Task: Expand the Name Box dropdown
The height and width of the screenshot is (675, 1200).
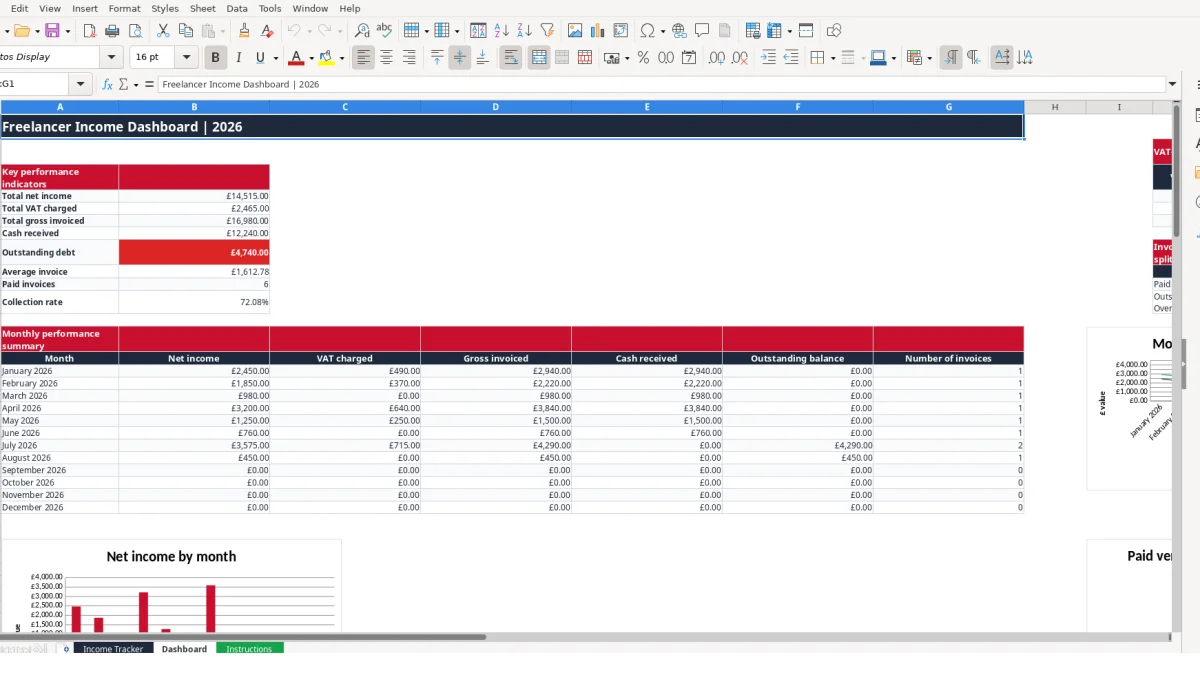Action: coord(81,85)
